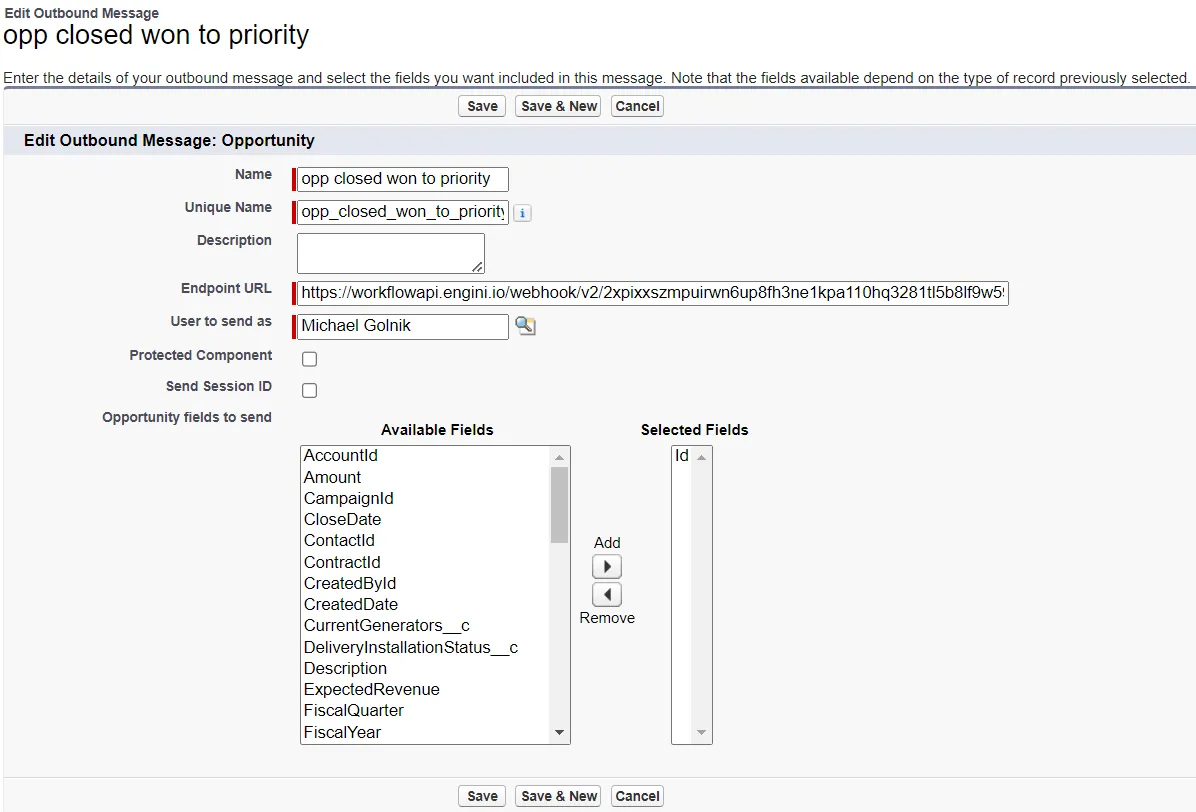Click the Add arrow button
The width and height of the screenshot is (1196, 812).
click(607, 566)
